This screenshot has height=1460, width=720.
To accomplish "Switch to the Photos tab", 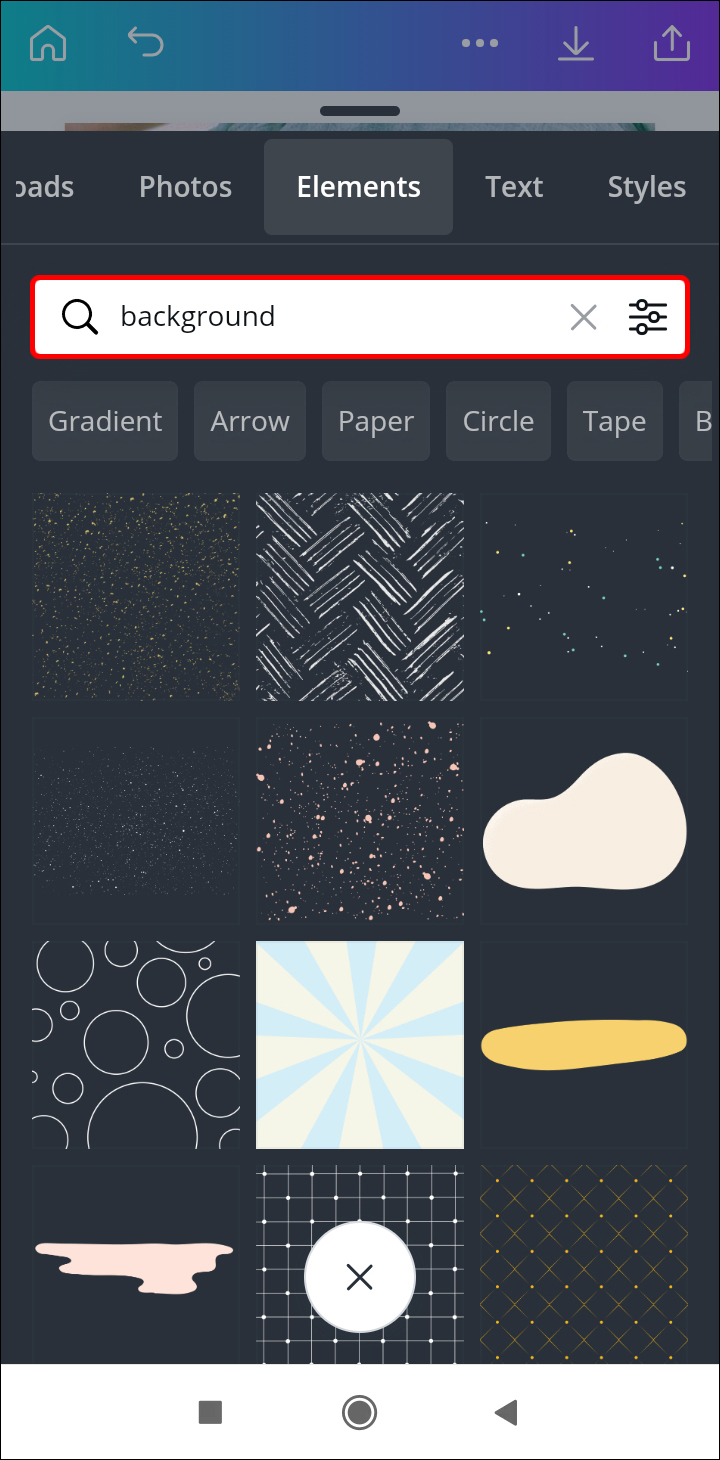I will pyautogui.click(x=185, y=187).
